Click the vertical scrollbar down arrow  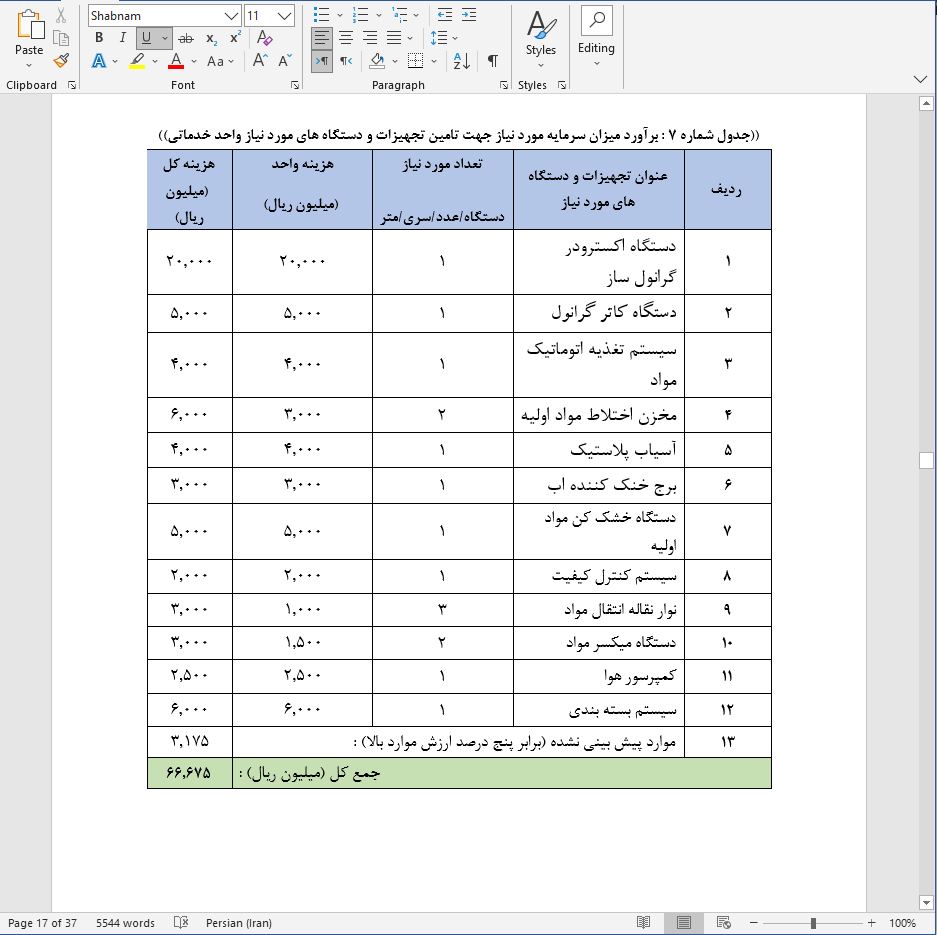tap(926, 903)
